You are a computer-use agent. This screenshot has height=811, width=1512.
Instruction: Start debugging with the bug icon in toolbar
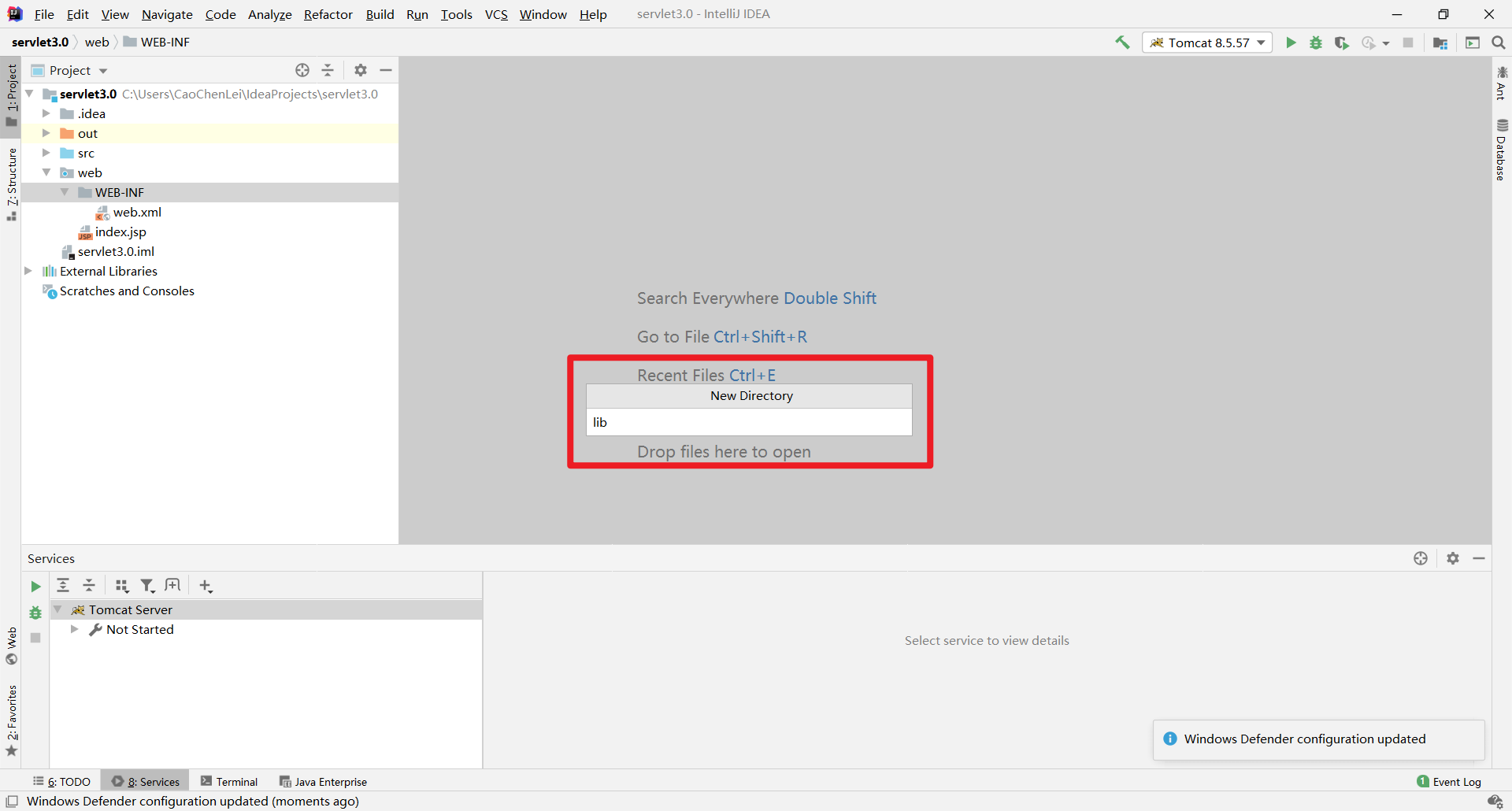[1316, 43]
